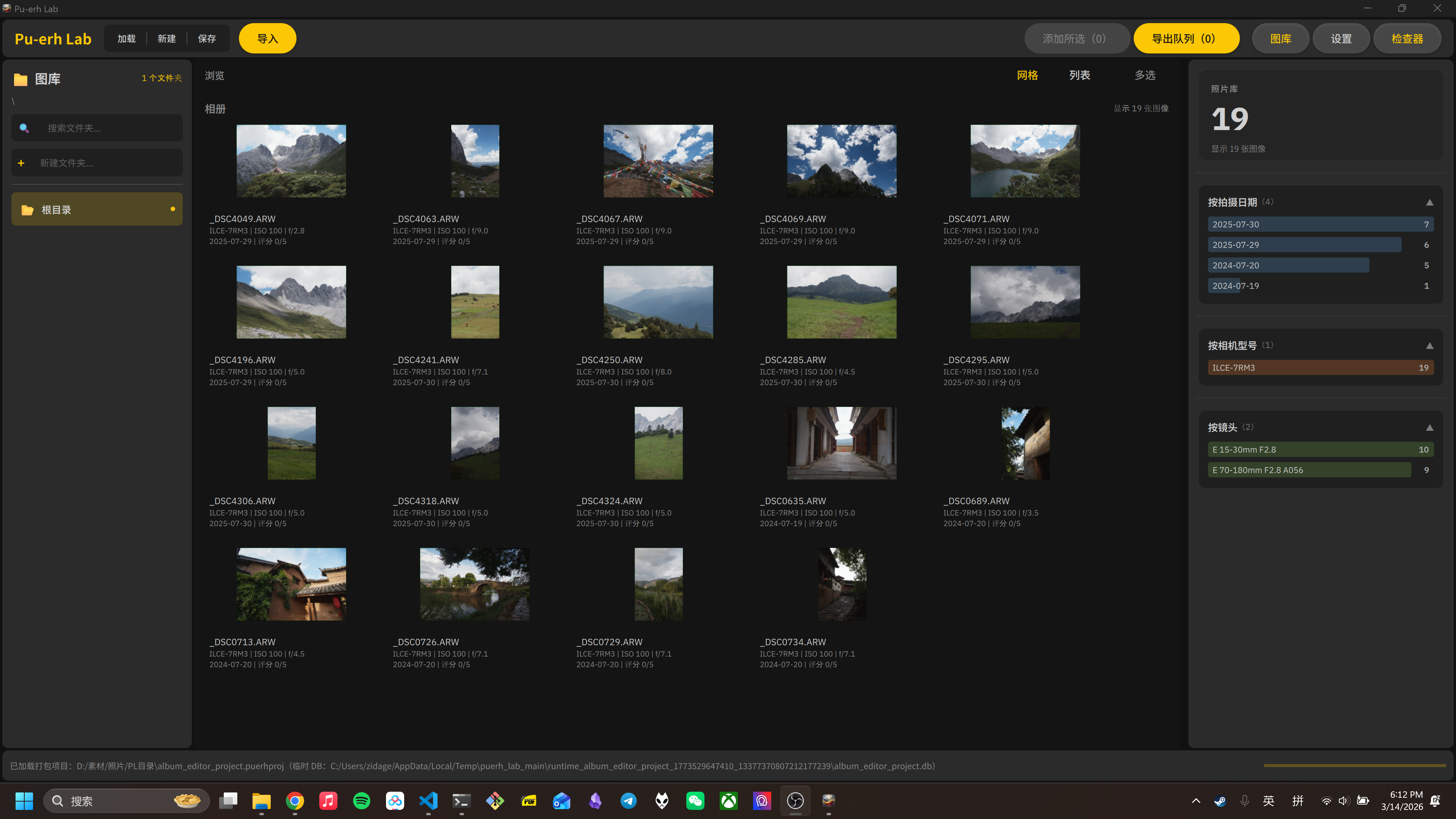Collapse the 按镜头 filter section
Viewport: 1456px width, 819px height.
click(x=1429, y=428)
